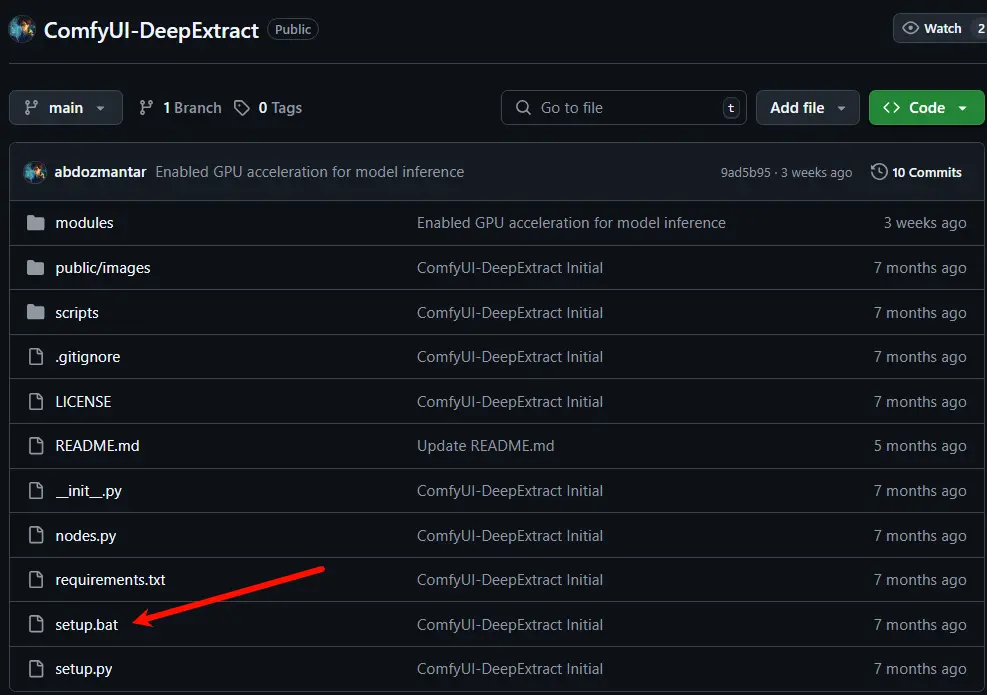Click the Watch button

pos(940,28)
